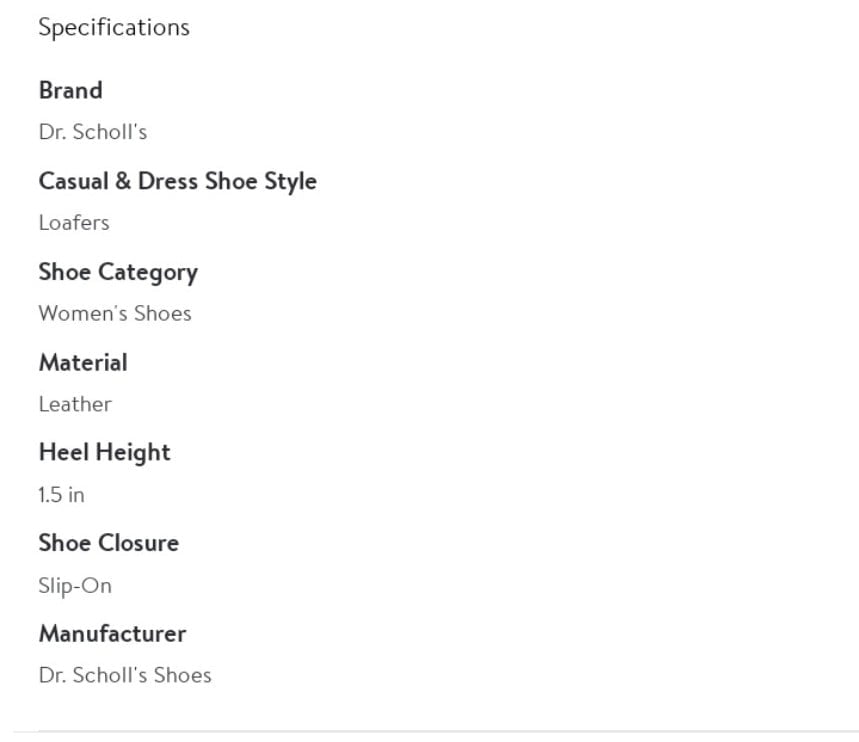
Task: Select the Heel Height label
Action: [x=105, y=453]
